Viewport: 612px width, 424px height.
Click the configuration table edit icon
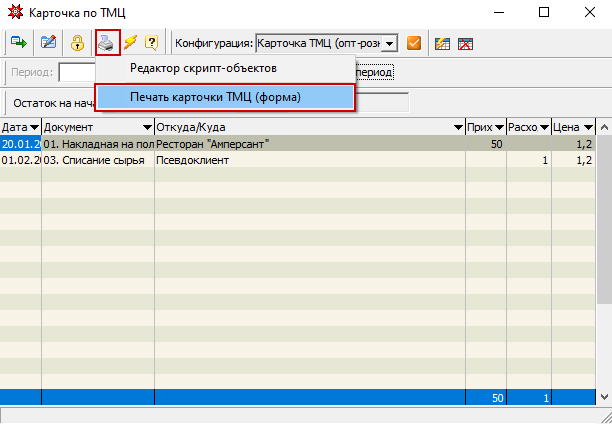pyautogui.click(x=443, y=43)
